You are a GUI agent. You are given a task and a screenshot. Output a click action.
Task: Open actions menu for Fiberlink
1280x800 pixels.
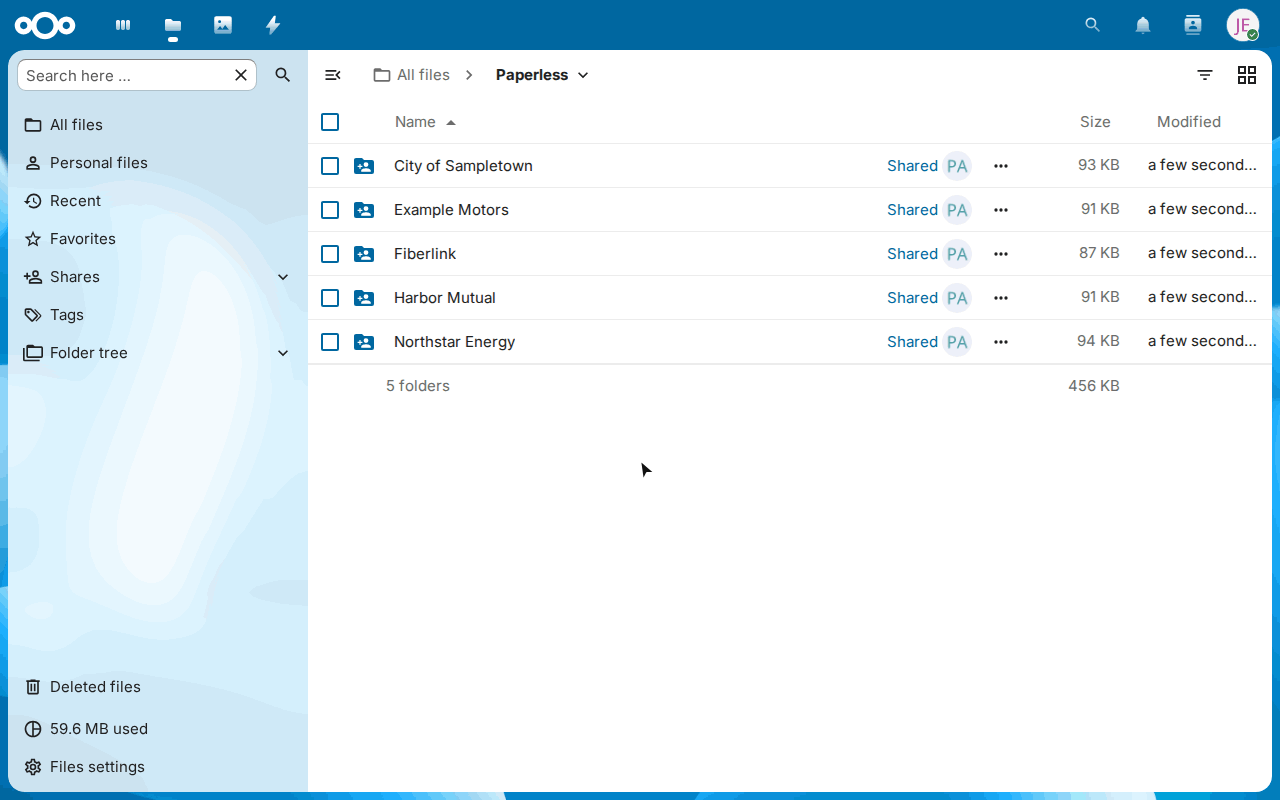[1001, 254]
